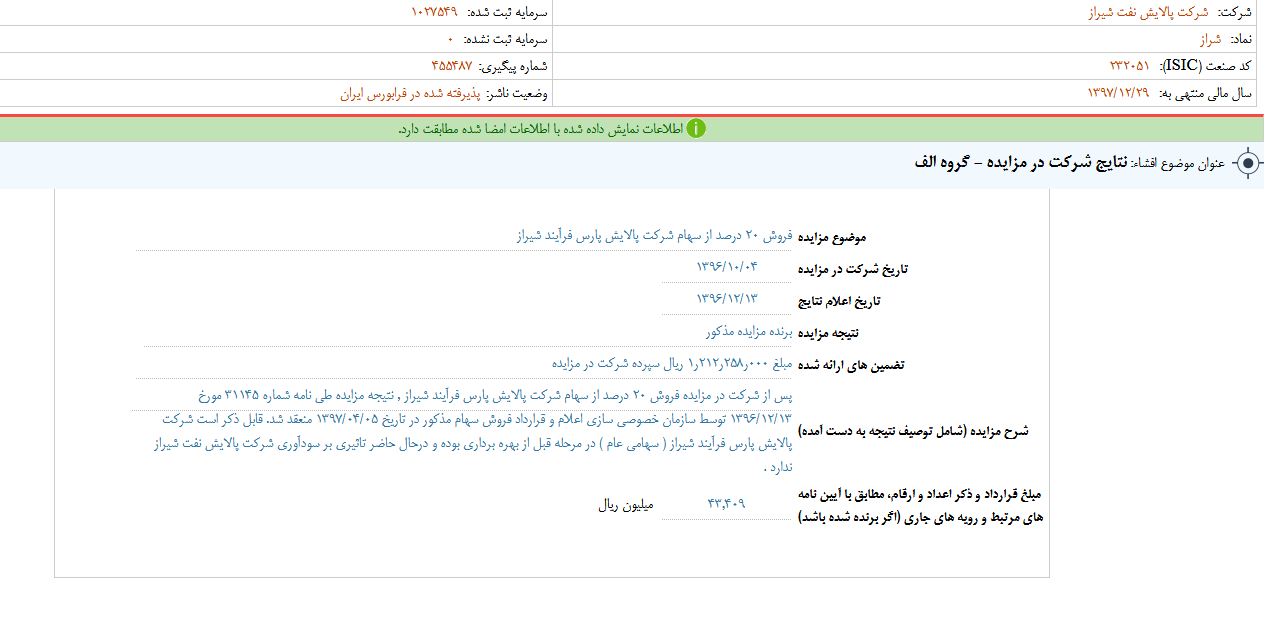Click the field beside the 'تاریخ اعلام نتایج' label
The width and height of the screenshot is (1265, 638).
[x=728, y=300]
